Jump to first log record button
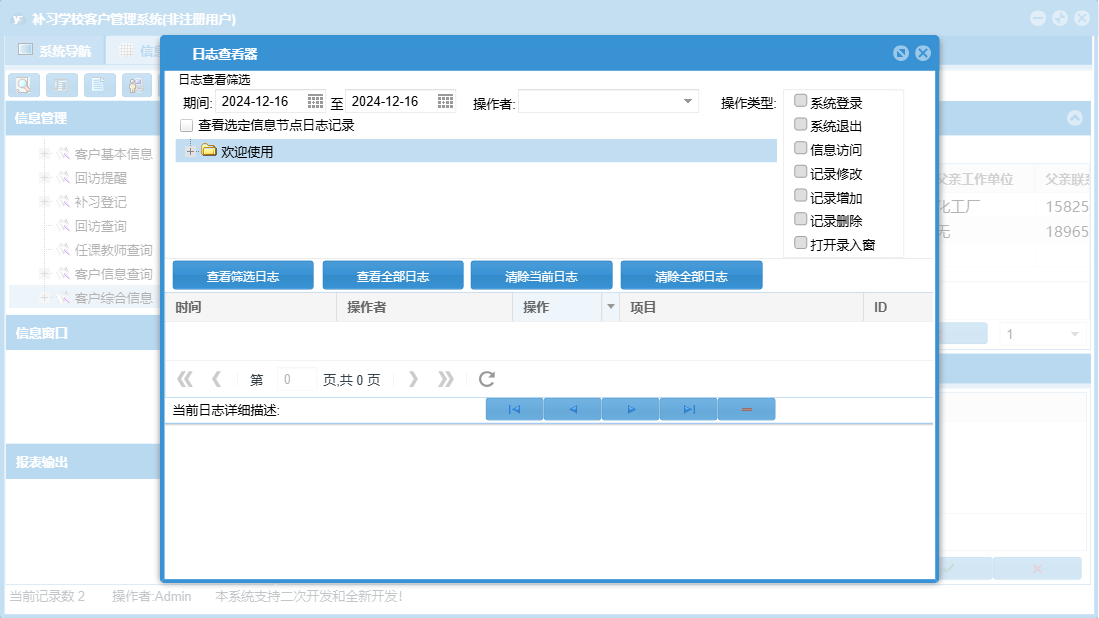This screenshot has width=1099, height=618. [x=514, y=409]
